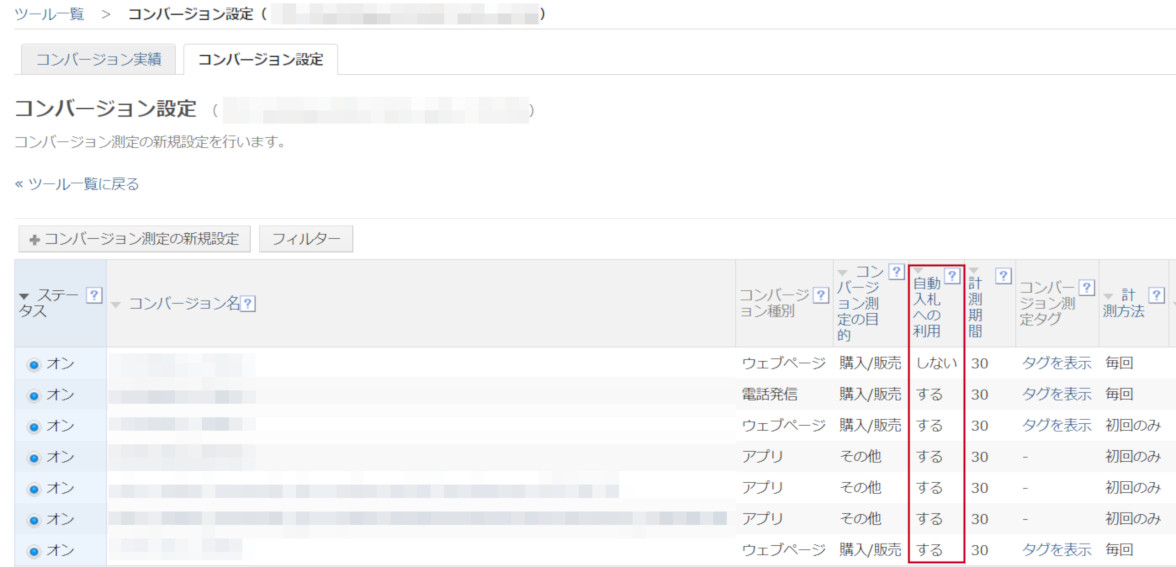Sort by 自動入札への利用 arrow
1176x567 pixels.
coord(920,270)
